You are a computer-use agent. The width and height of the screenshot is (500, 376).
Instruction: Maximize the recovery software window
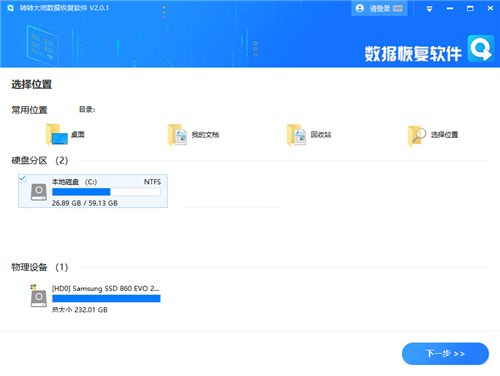point(470,8)
